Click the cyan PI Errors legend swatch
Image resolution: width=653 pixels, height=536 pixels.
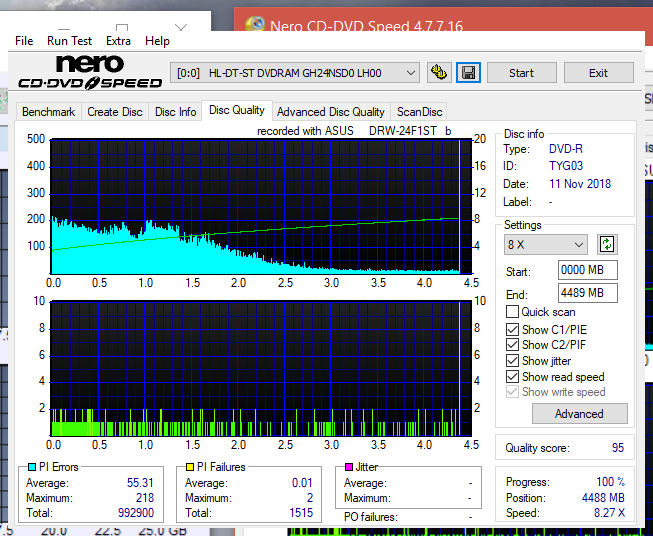pos(32,467)
